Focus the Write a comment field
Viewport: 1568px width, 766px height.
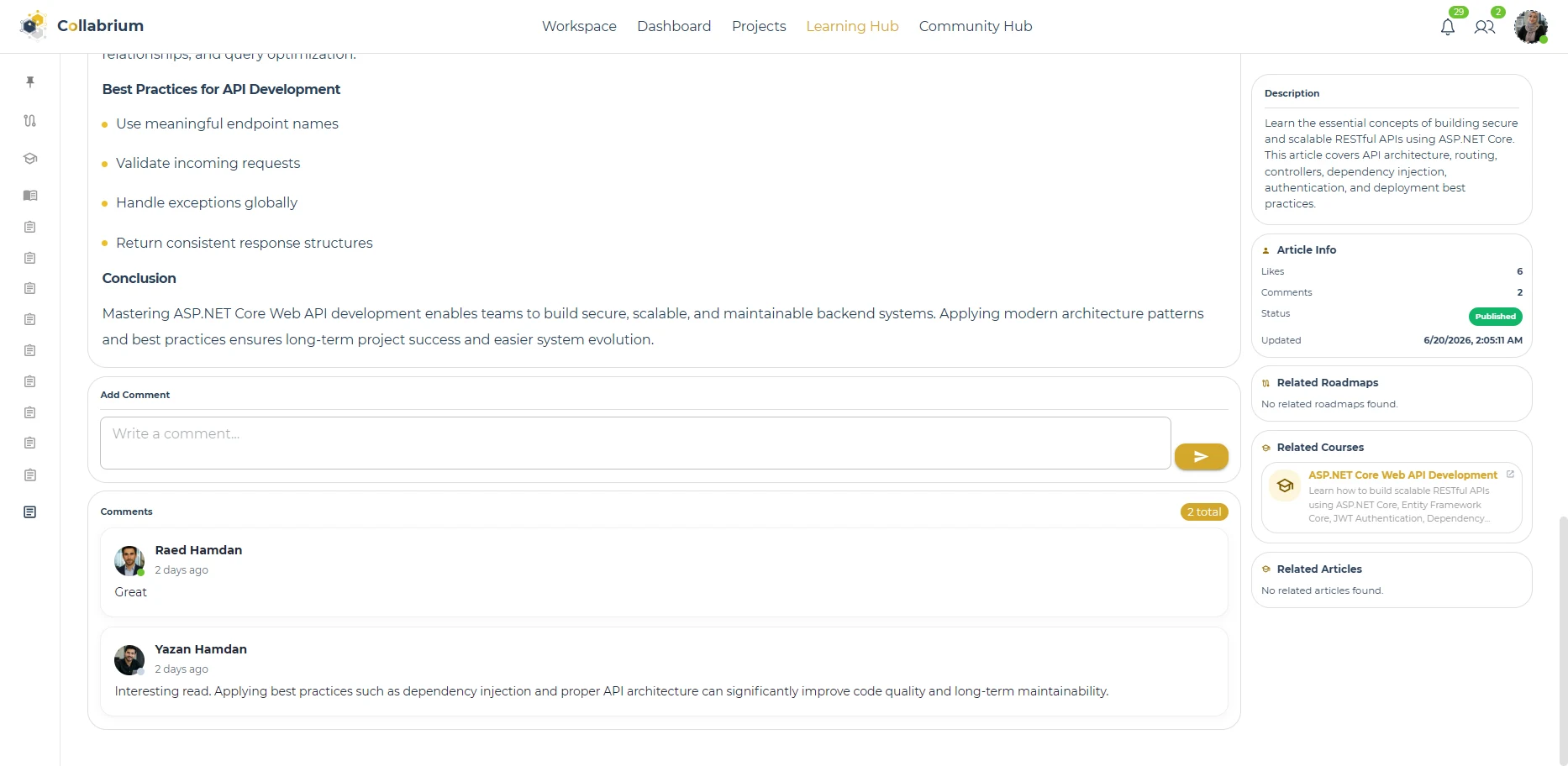635,443
